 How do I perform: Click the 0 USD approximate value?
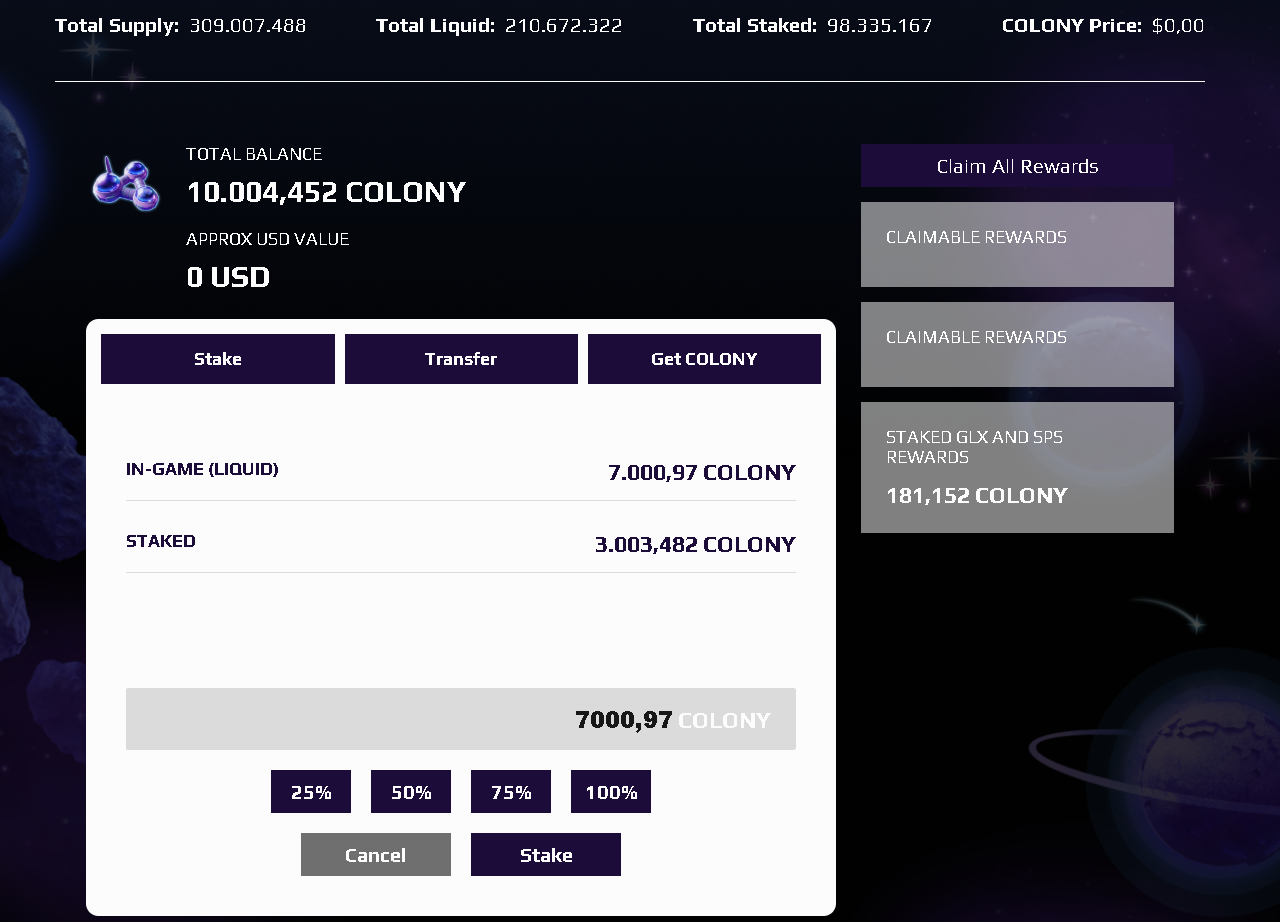[x=228, y=277]
